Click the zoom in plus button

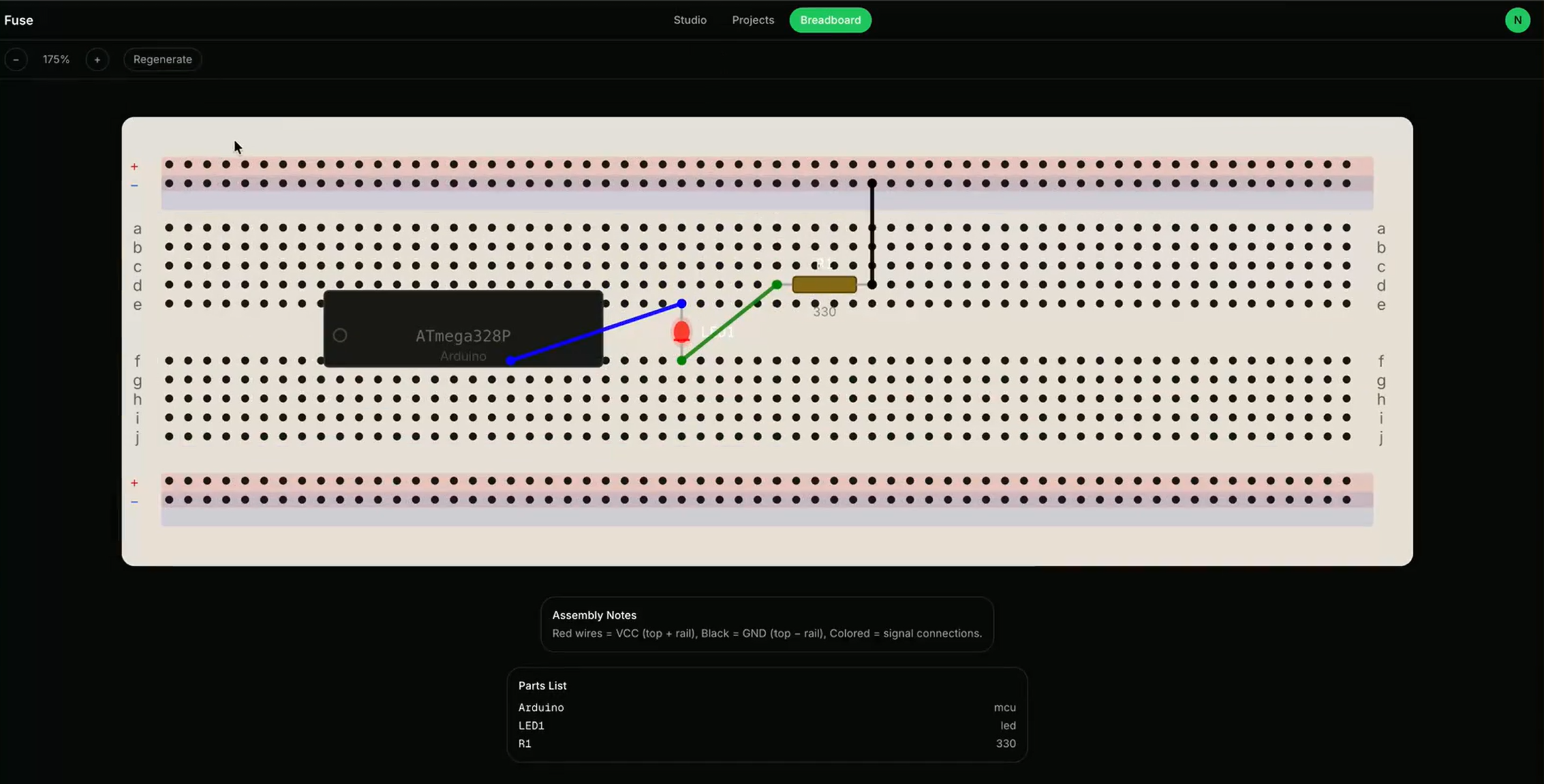click(97, 59)
